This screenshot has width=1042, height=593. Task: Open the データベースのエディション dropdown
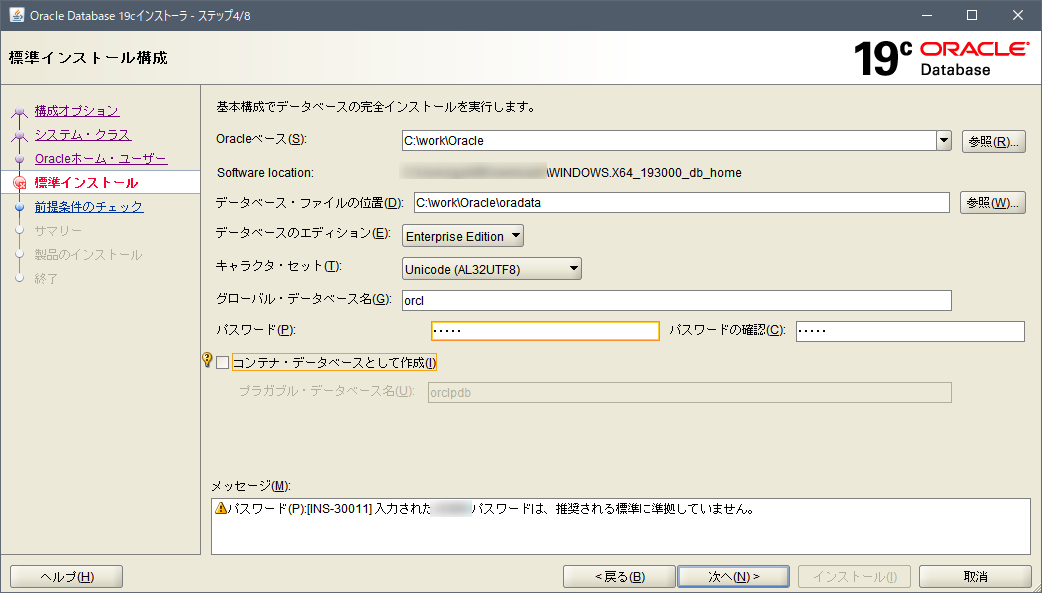(513, 236)
